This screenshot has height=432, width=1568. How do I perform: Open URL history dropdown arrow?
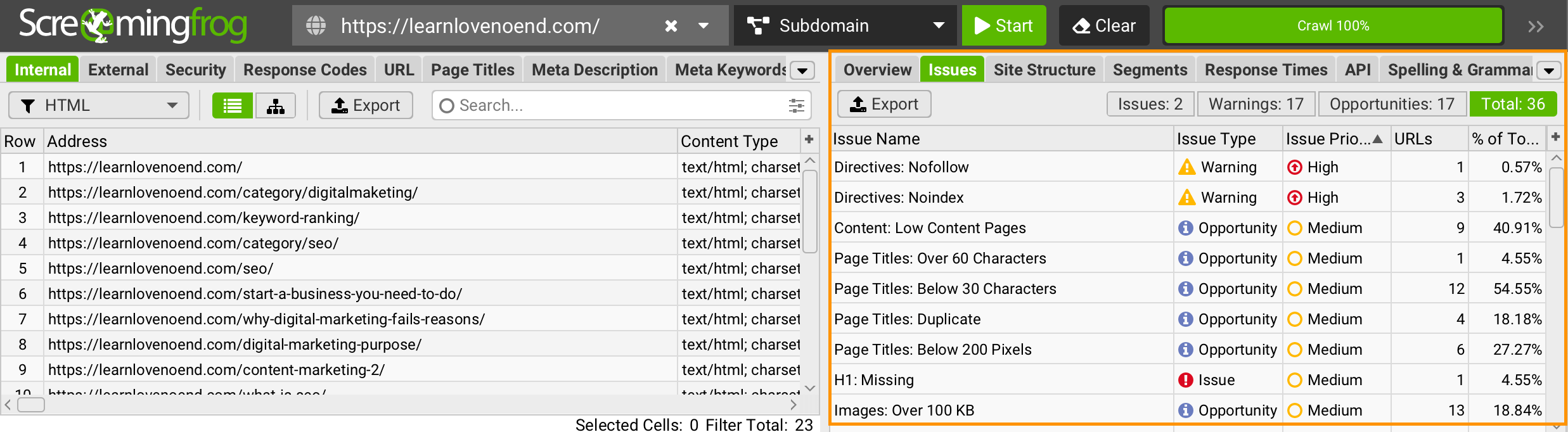pyautogui.click(x=704, y=26)
